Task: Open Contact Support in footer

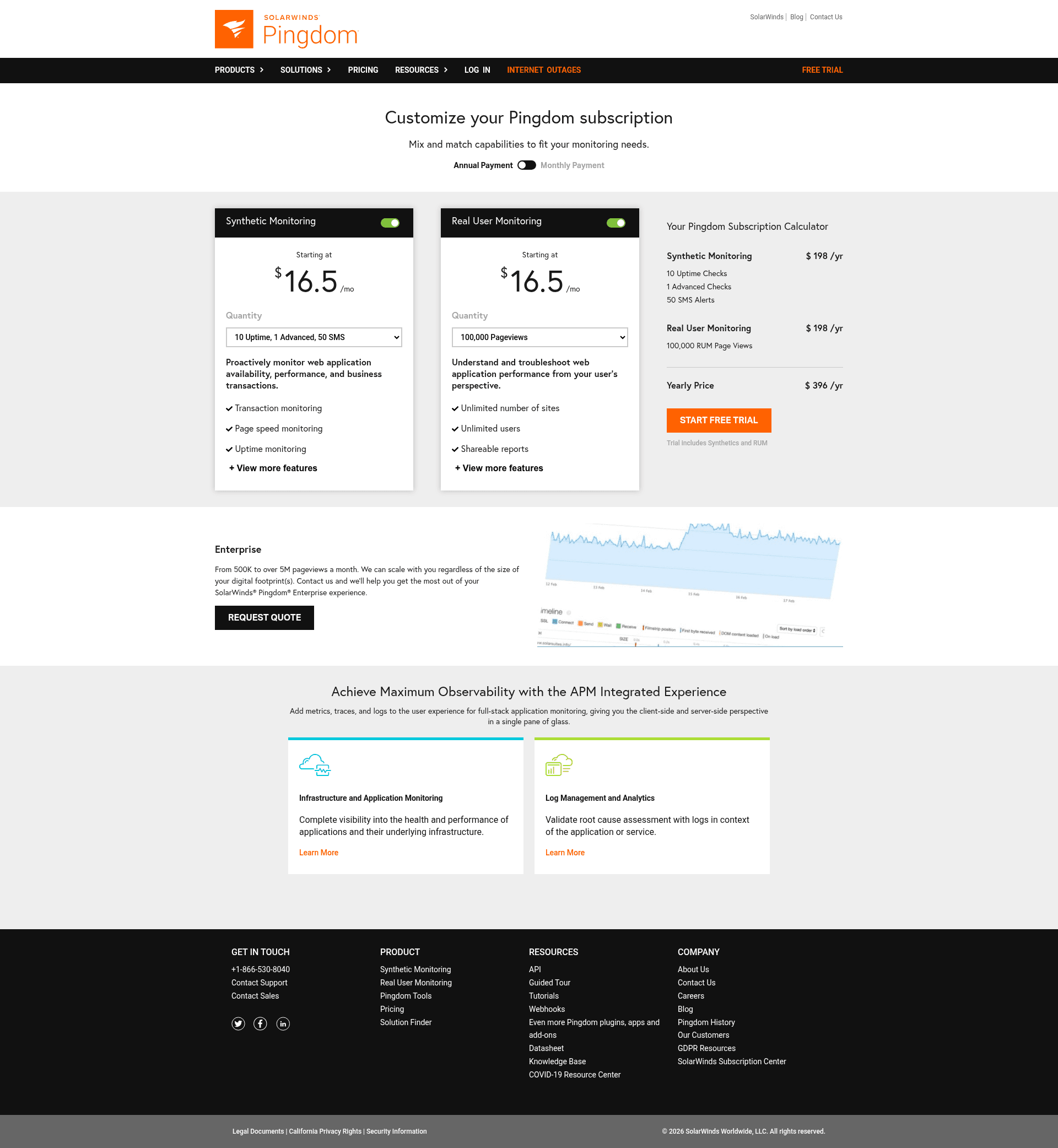Action: [x=260, y=983]
